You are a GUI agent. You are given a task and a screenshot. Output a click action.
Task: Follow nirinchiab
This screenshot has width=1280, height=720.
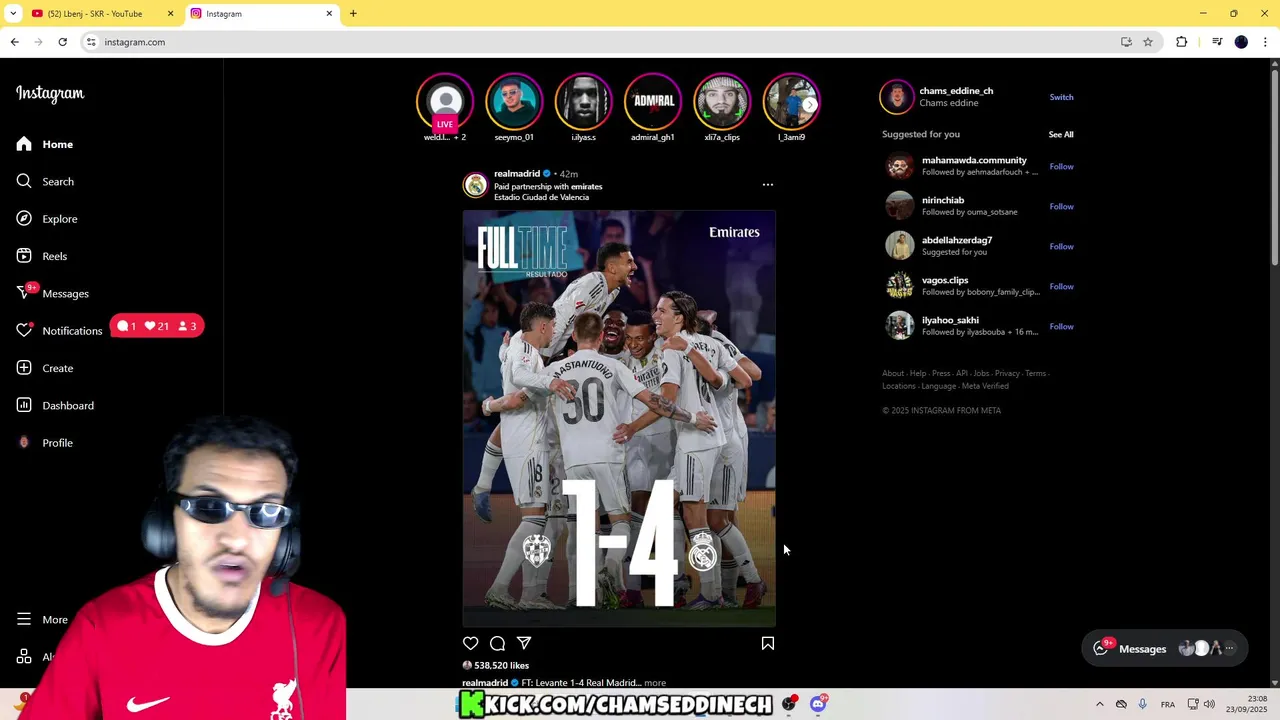[1061, 206]
